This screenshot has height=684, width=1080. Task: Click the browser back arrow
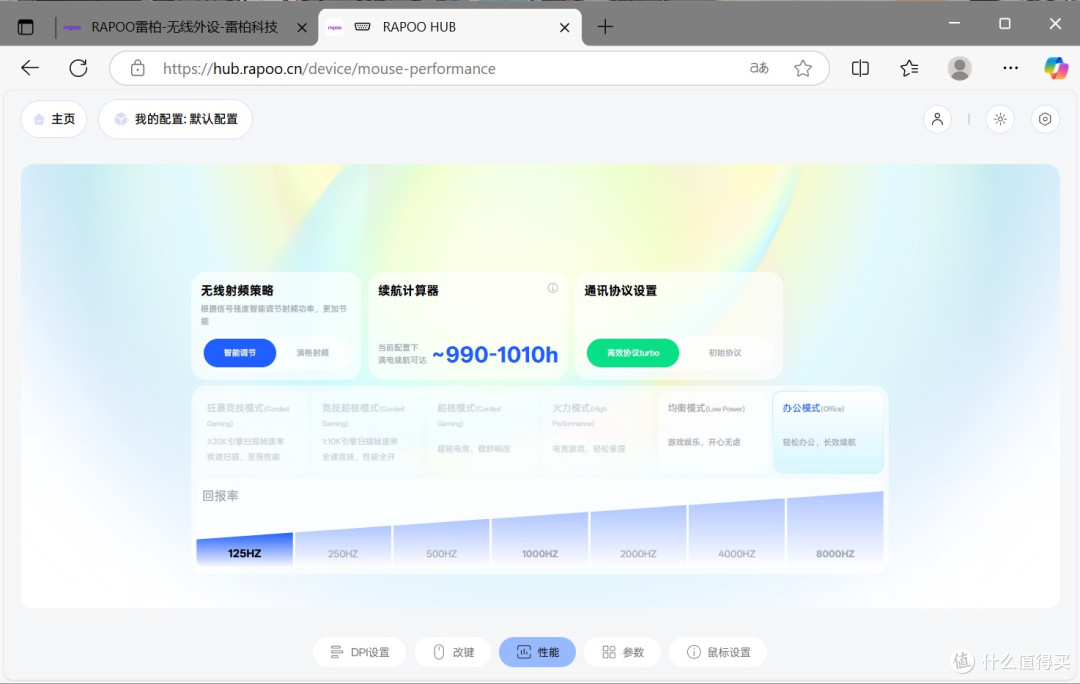coord(30,68)
